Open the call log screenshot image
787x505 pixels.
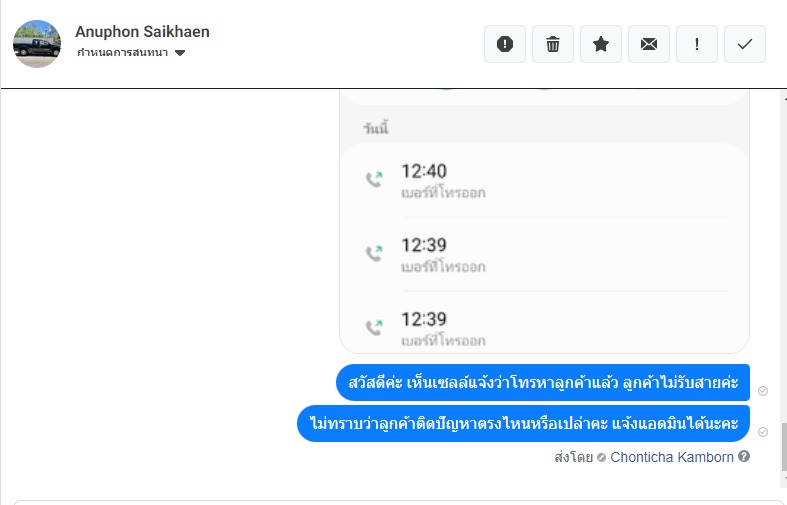[545, 221]
